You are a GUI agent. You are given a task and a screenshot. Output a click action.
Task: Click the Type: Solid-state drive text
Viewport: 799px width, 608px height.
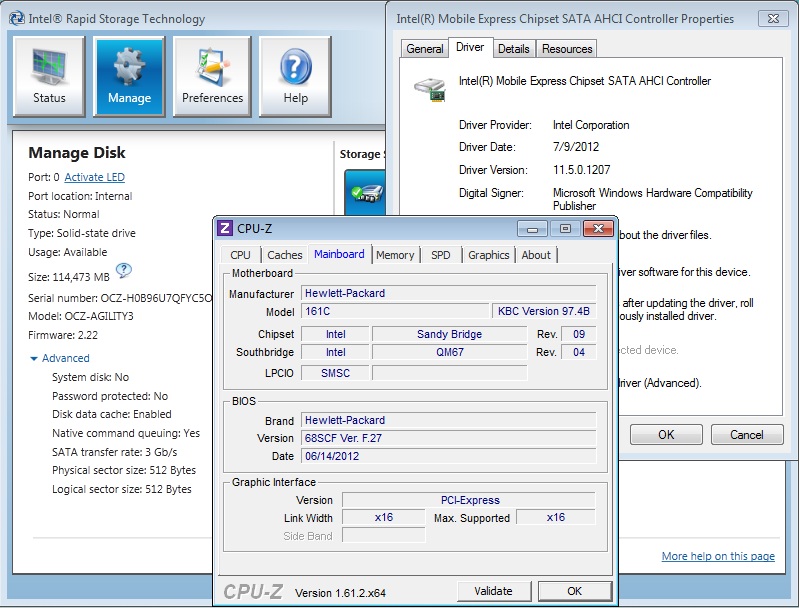[x=82, y=233]
